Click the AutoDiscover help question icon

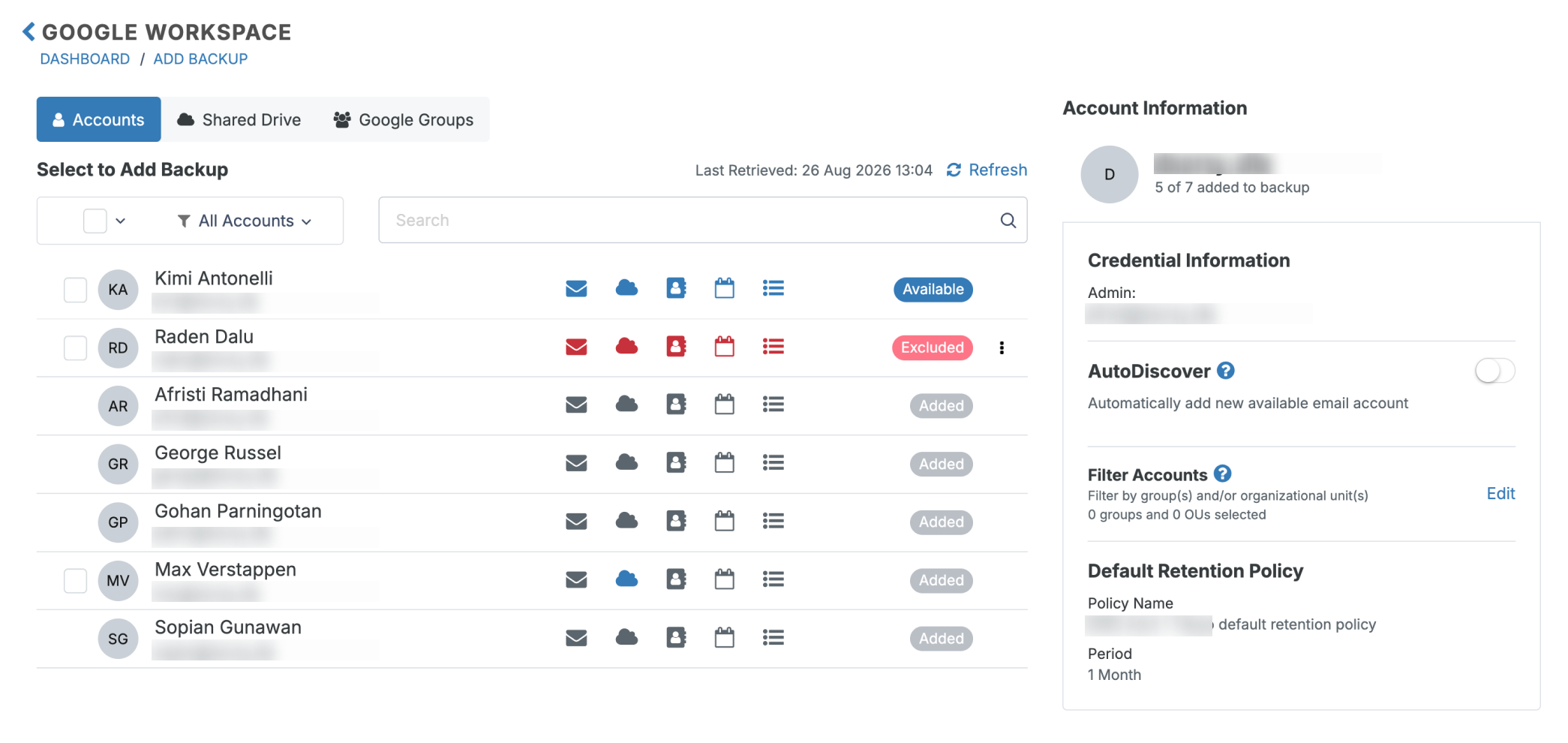pyautogui.click(x=1226, y=370)
